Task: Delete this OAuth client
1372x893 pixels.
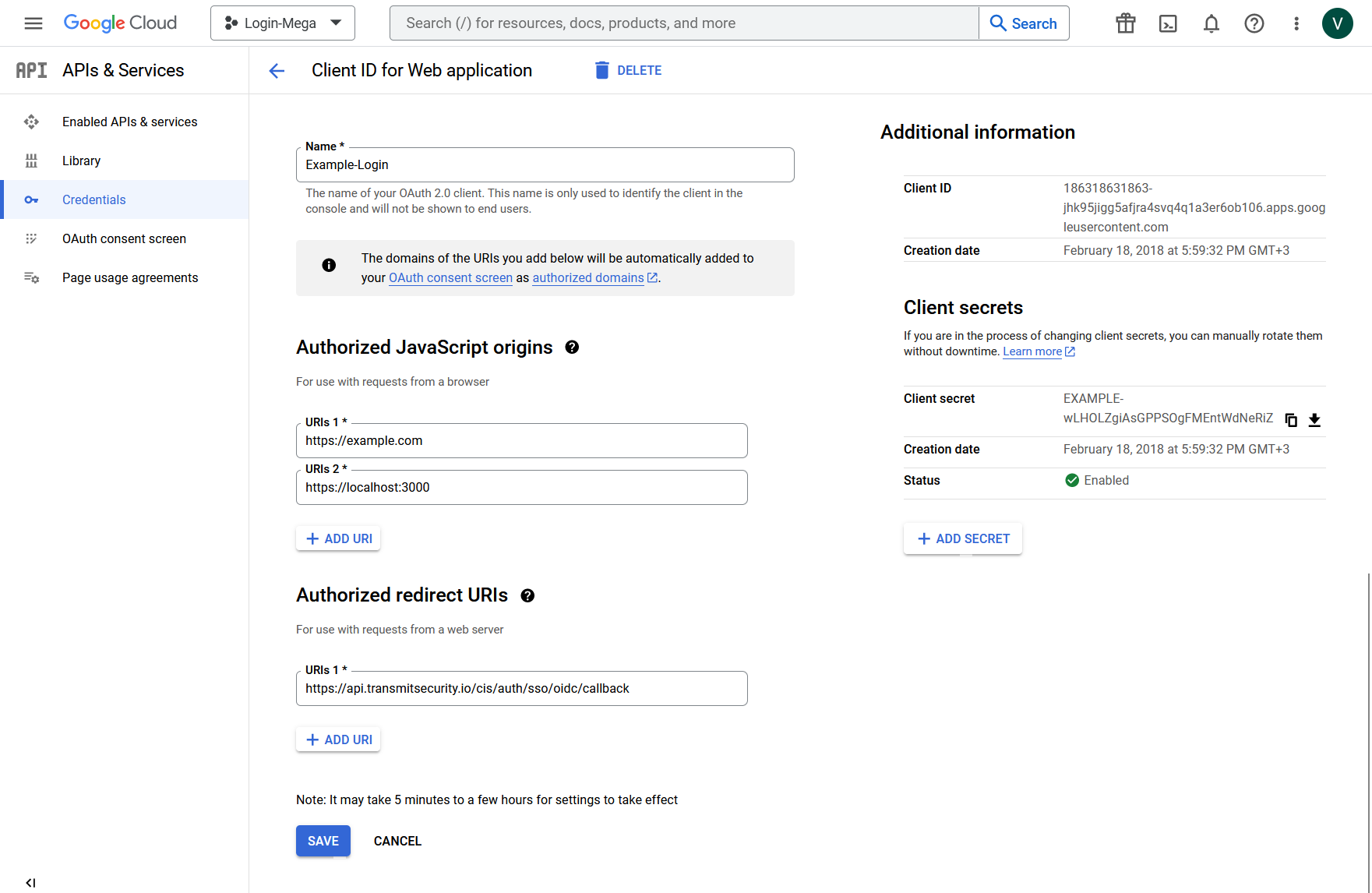Action: [628, 70]
